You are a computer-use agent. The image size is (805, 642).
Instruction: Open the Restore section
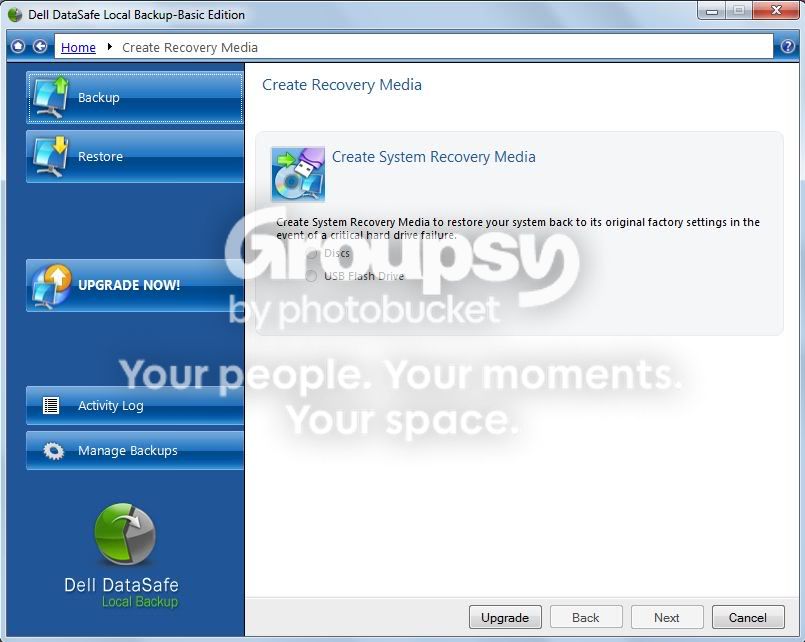point(135,157)
